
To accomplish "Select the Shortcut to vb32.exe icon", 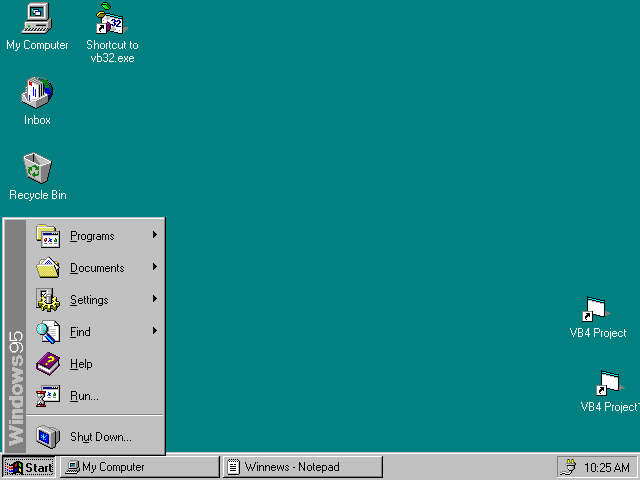I will [111, 18].
